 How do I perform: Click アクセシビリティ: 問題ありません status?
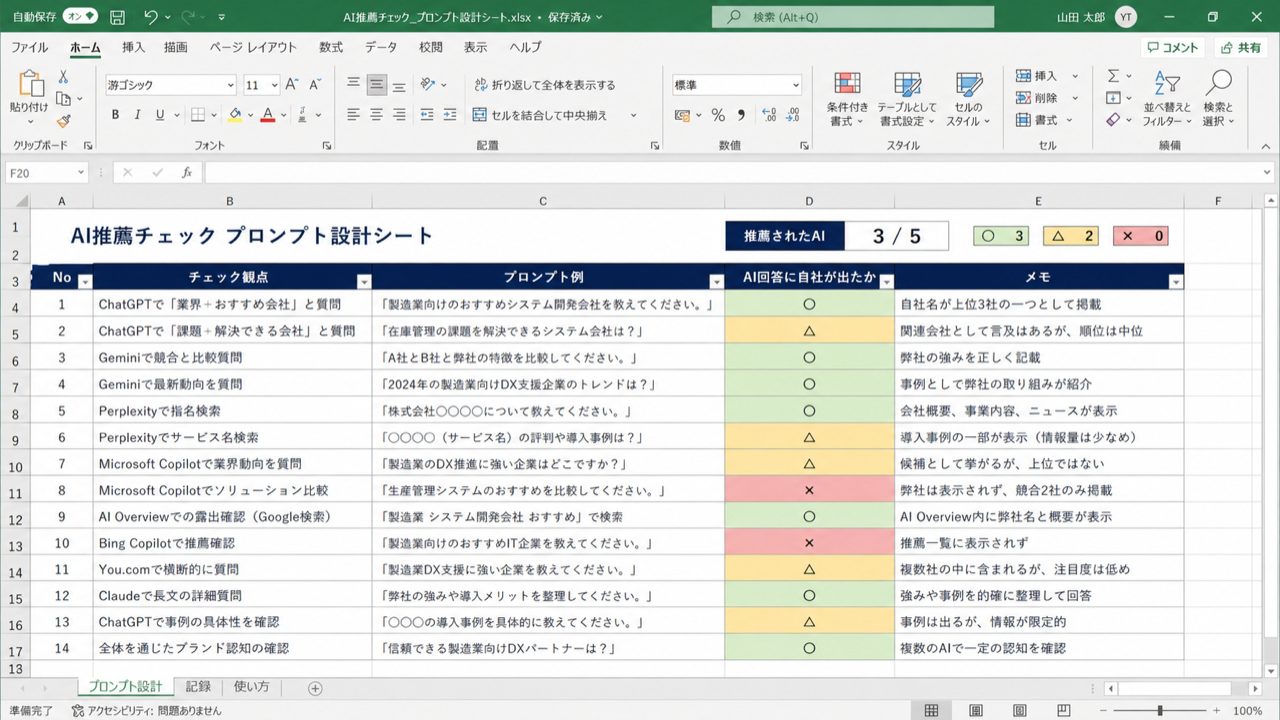(146, 711)
